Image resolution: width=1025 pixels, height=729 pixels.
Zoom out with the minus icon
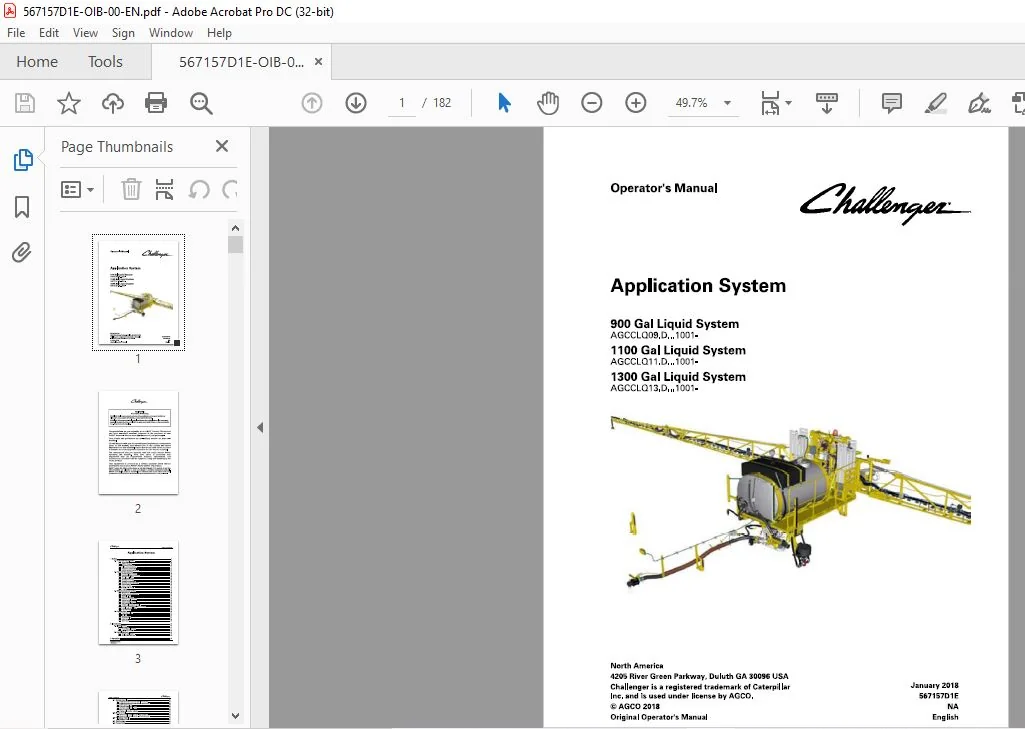(x=592, y=103)
